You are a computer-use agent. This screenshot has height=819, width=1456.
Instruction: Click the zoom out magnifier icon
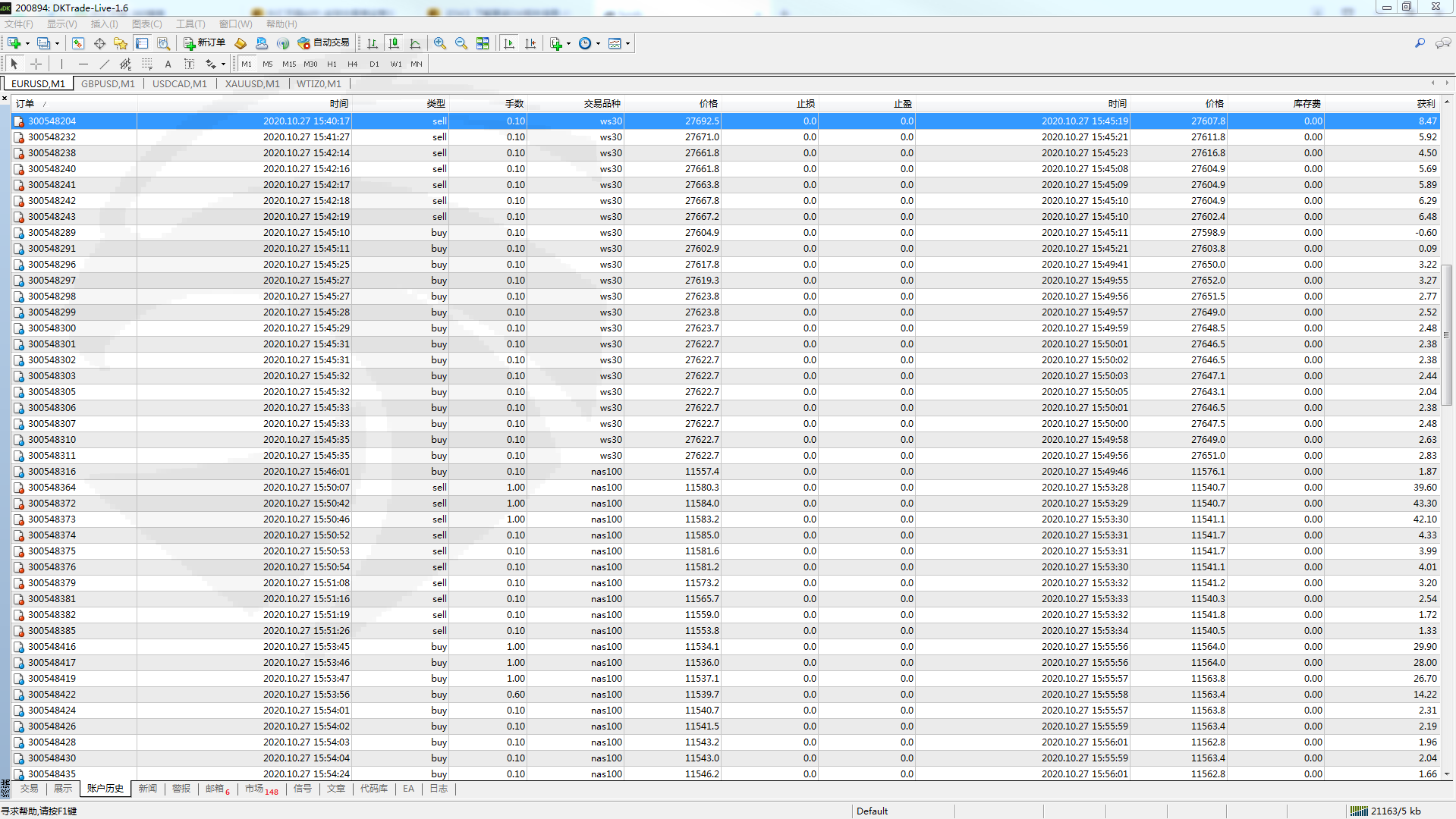pos(461,43)
